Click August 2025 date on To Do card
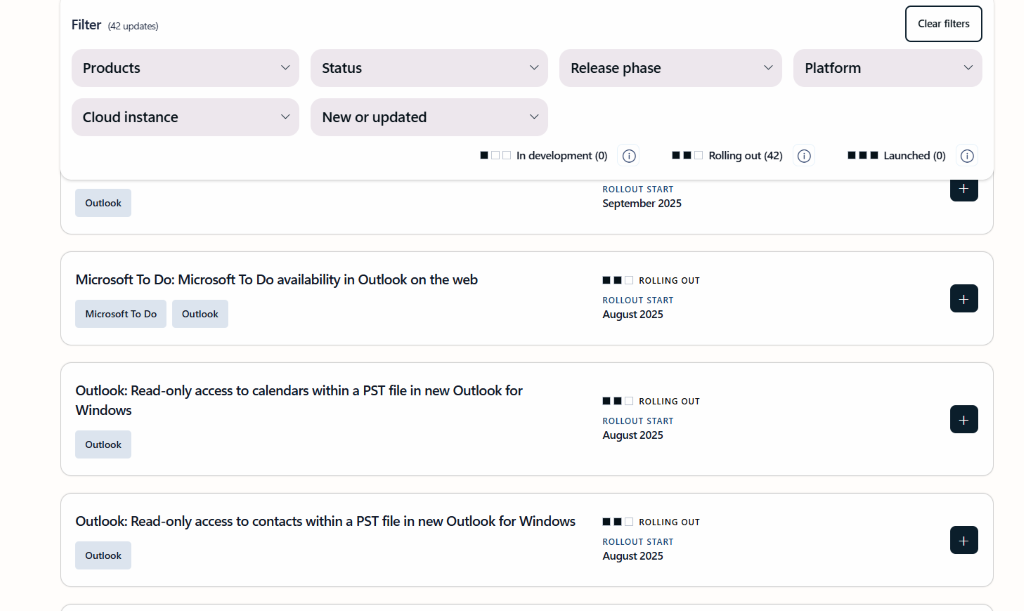 coord(633,314)
